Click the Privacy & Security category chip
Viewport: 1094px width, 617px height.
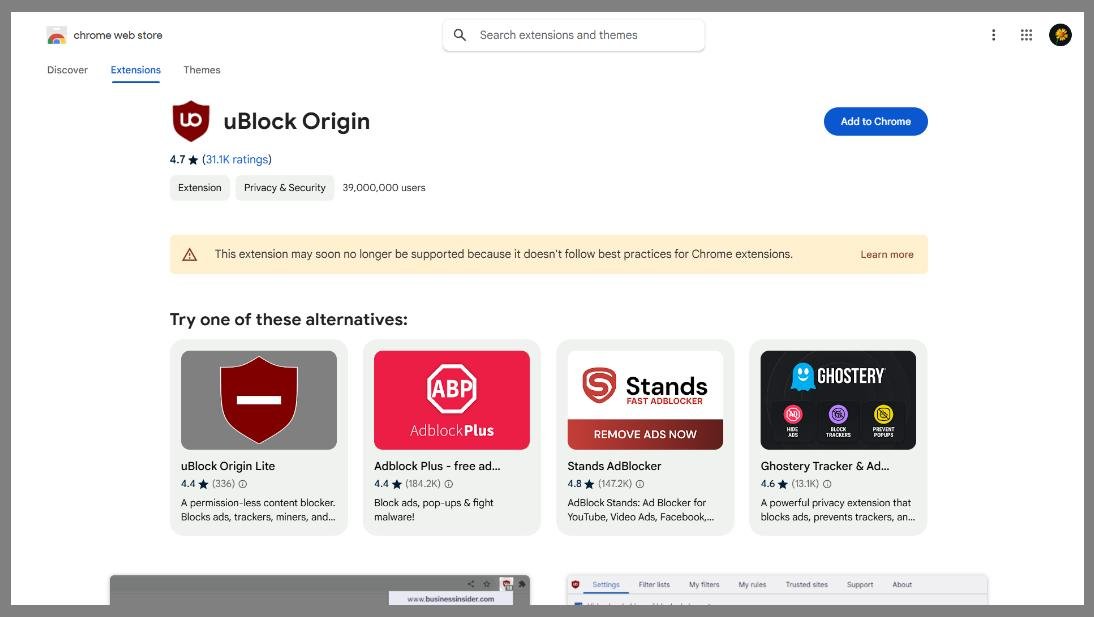click(x=285, y=188)
